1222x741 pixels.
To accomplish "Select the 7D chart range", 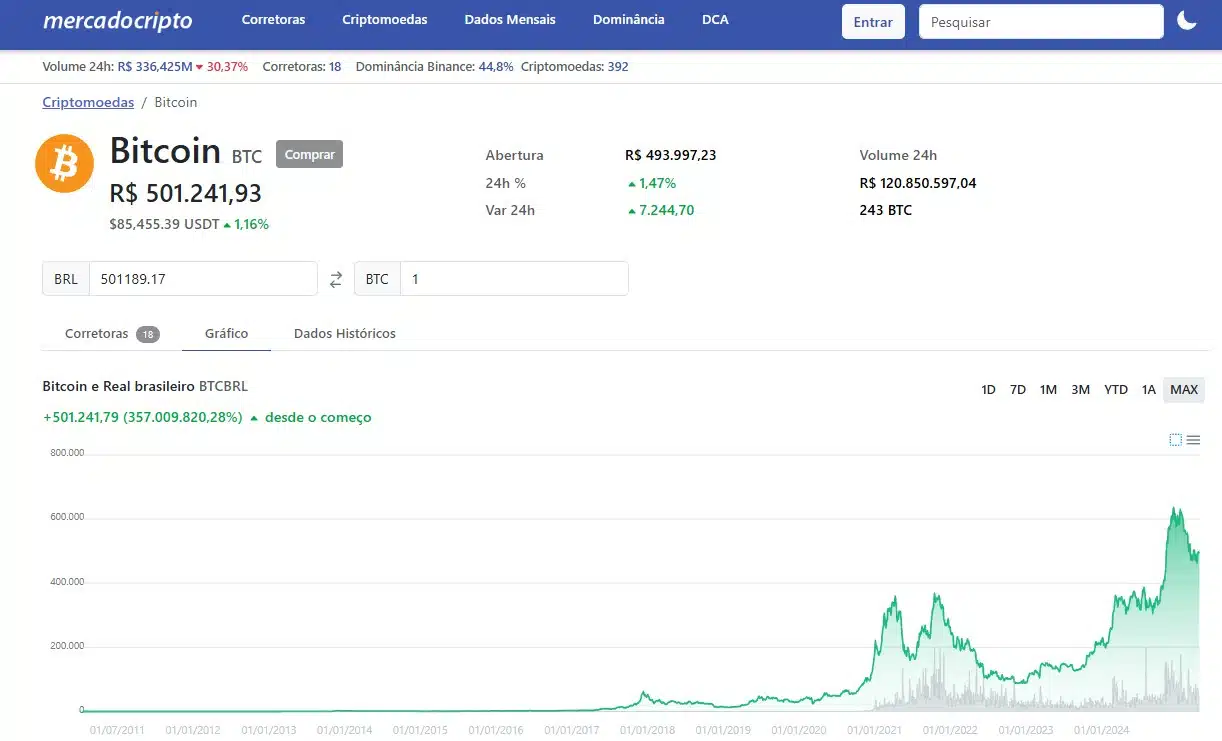I will 1017,390.
